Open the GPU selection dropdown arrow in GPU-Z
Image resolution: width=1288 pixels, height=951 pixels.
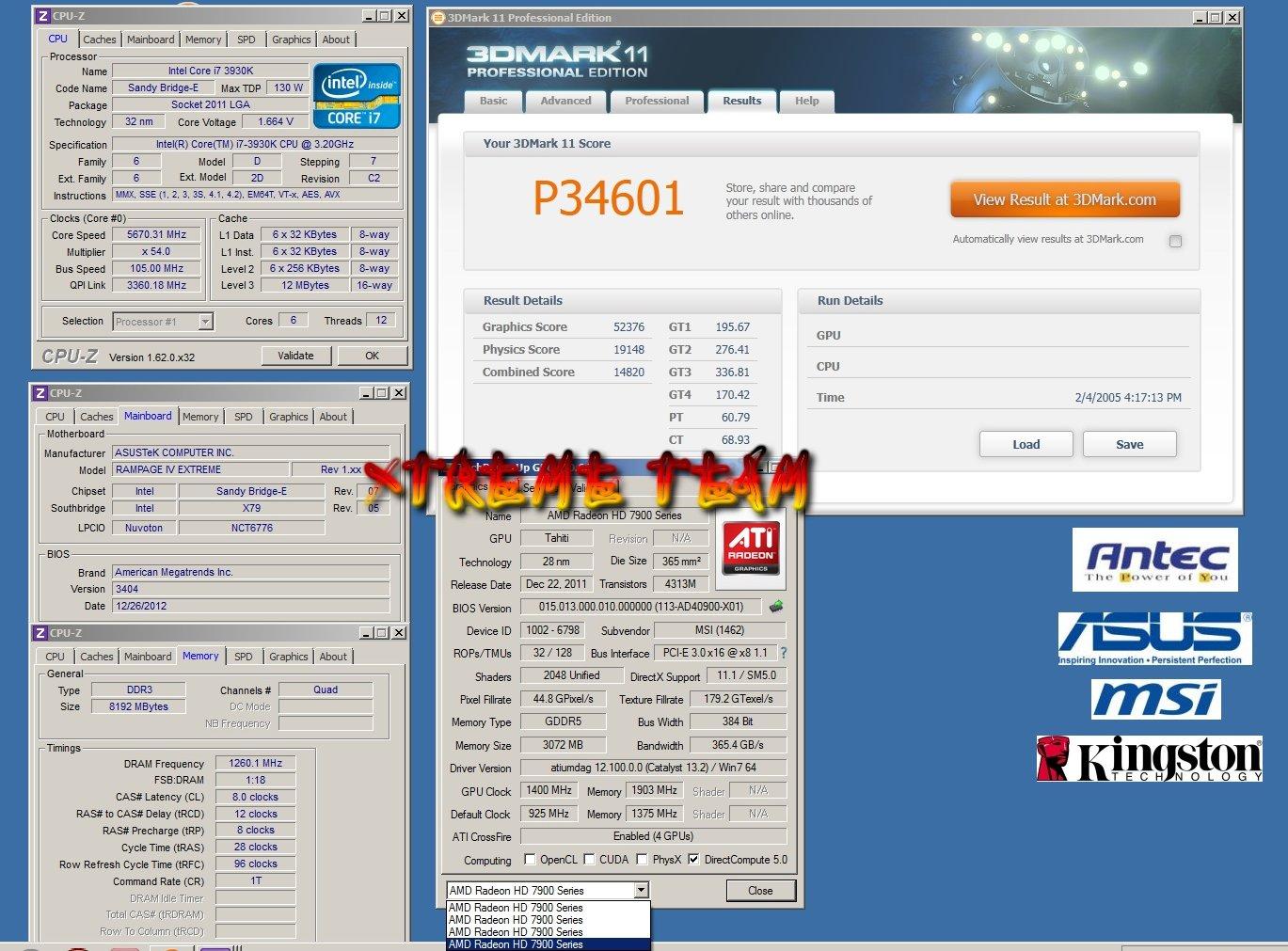(x=641, y=890)
